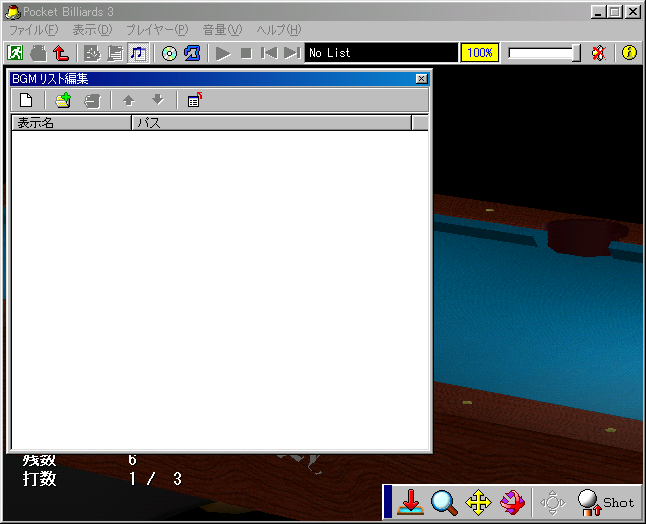Click the blue music loop icon
Viewport: 646px width, 524px height.
pyautogui.click(x=192, y=53)
